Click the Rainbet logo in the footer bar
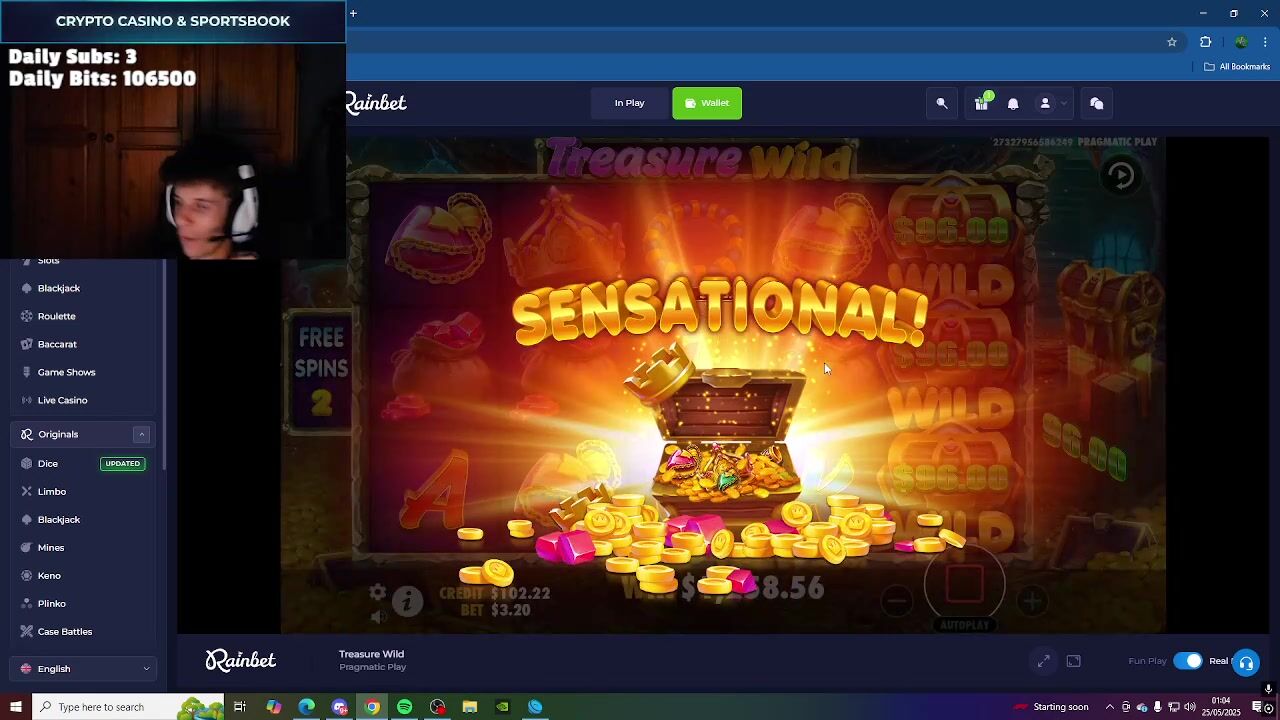 tap(240, 660)
